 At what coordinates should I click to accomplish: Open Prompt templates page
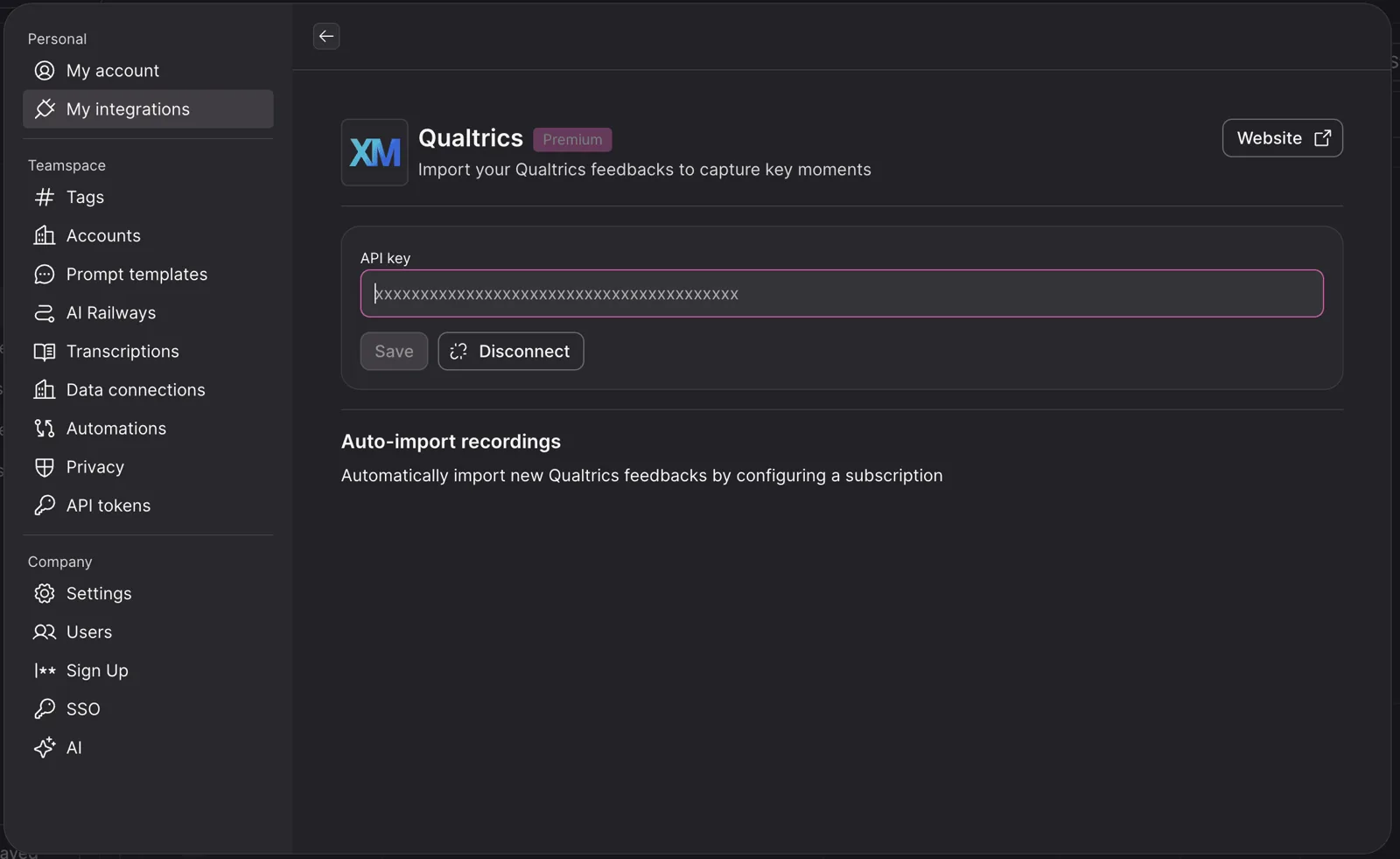point(148,275)
